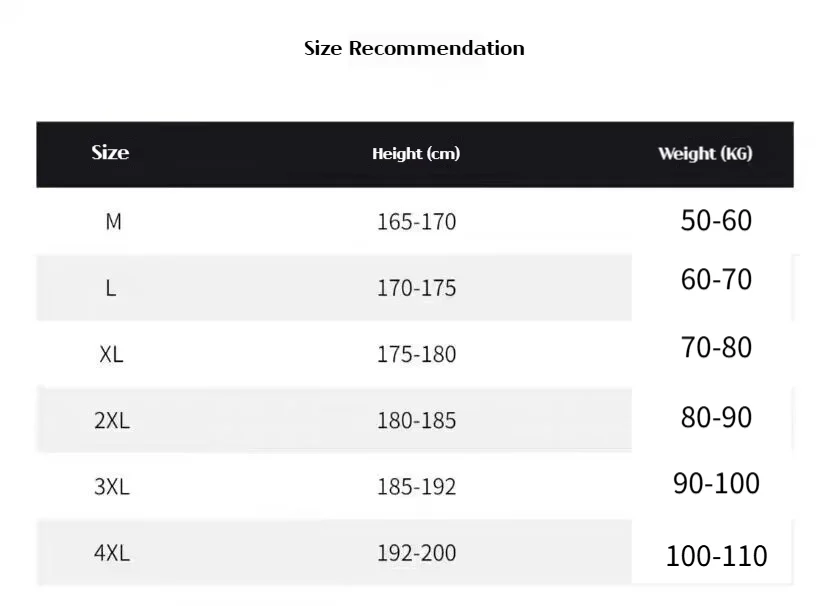Click the XL size cell
Image resolution: width=828 pixels, height=606 pixels.
click(111, 354)
